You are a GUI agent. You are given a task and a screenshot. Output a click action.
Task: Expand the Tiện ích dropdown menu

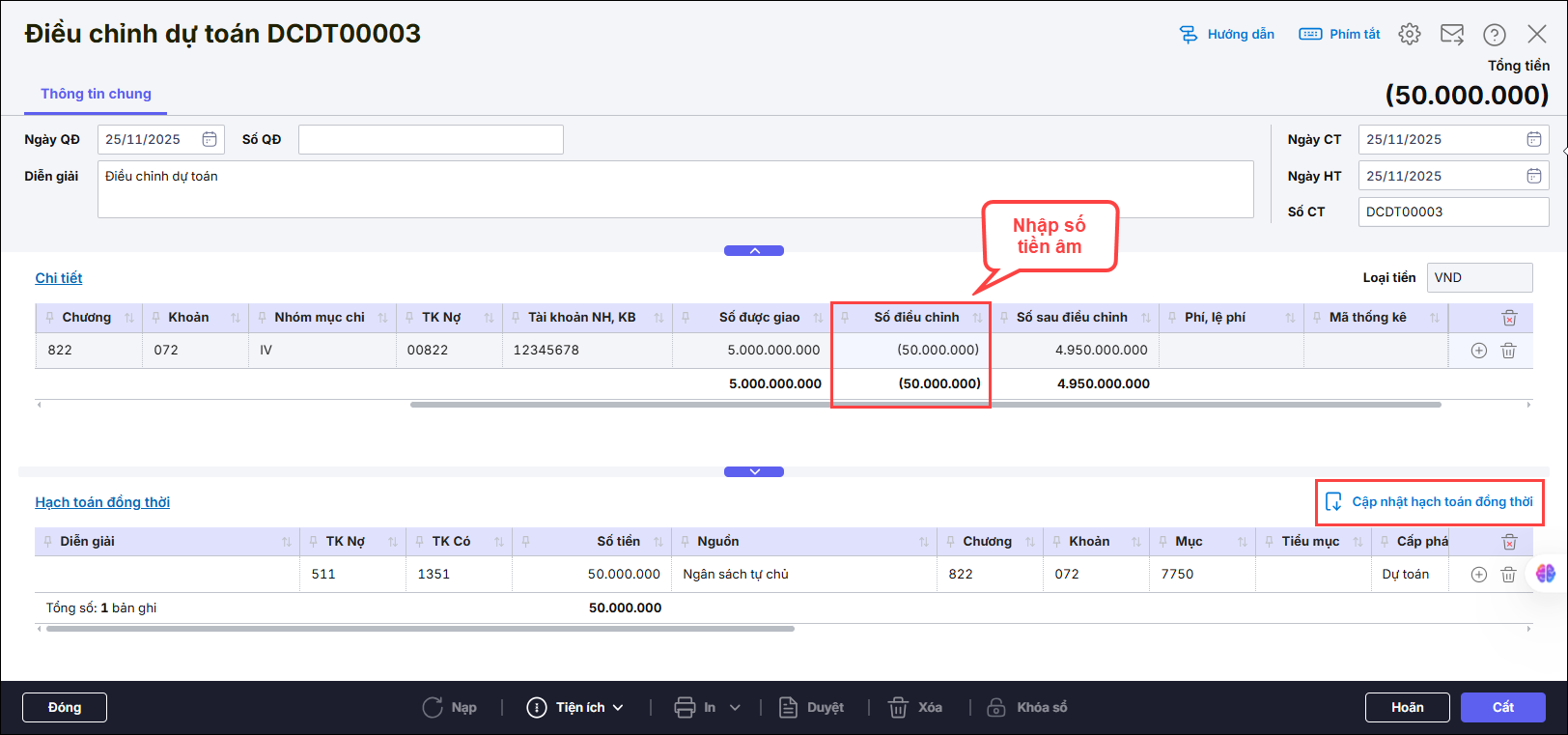pos(576,708)
